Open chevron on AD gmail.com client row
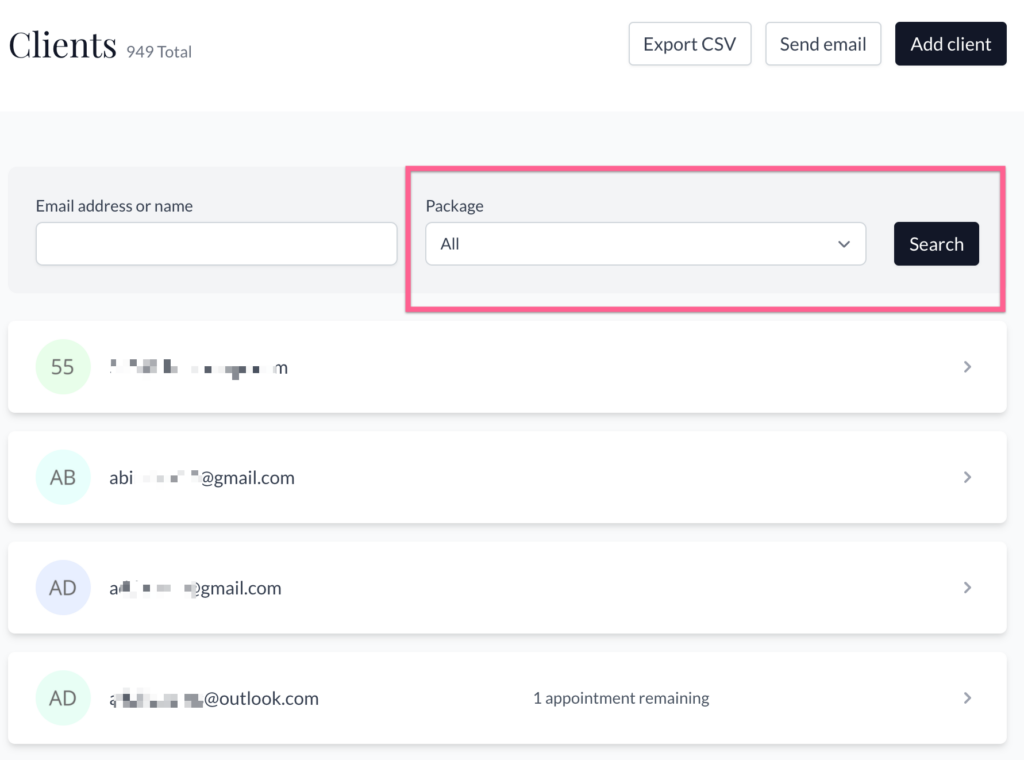 pos(967,588)
